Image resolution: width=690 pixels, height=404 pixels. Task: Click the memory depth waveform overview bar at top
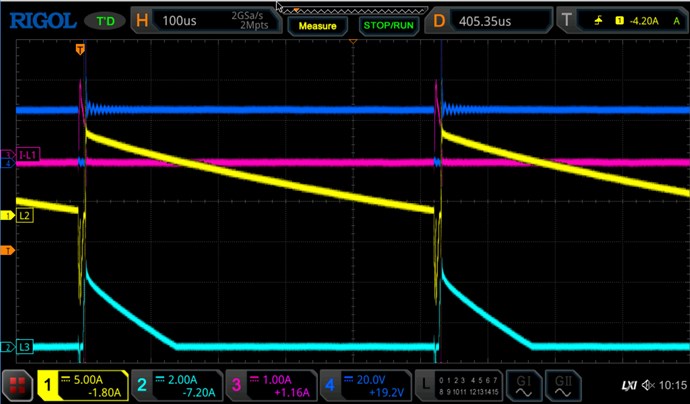tap(353, 9)
